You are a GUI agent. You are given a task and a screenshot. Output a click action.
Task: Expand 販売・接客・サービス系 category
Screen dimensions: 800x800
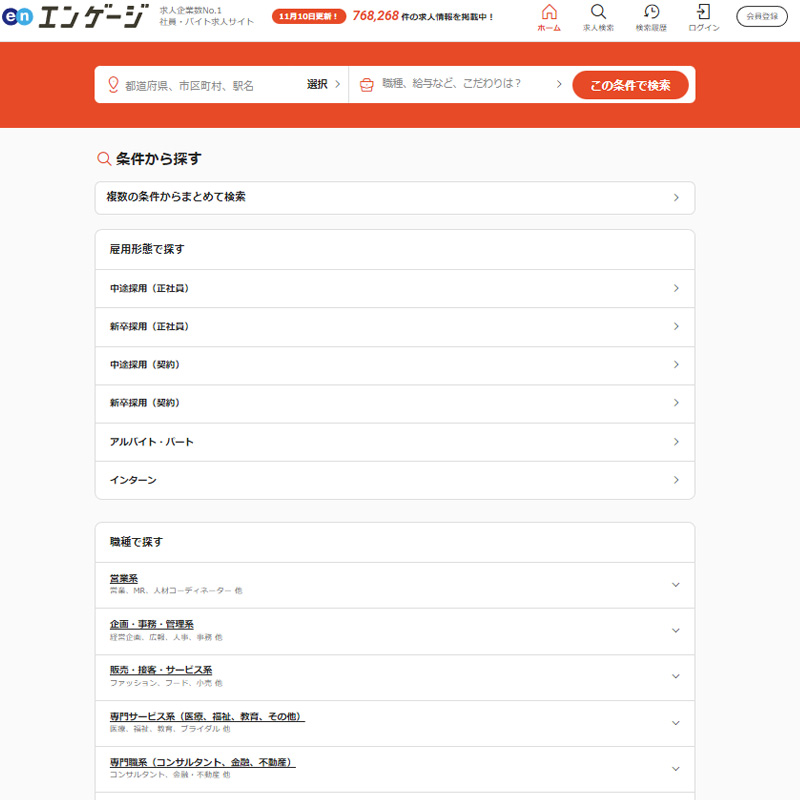coord(675,677)
